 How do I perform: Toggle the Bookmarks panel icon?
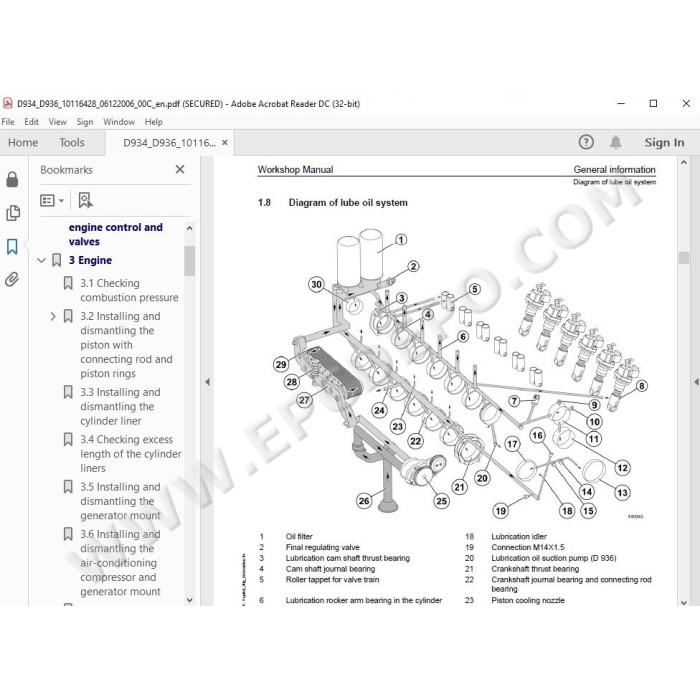[12, 246]
